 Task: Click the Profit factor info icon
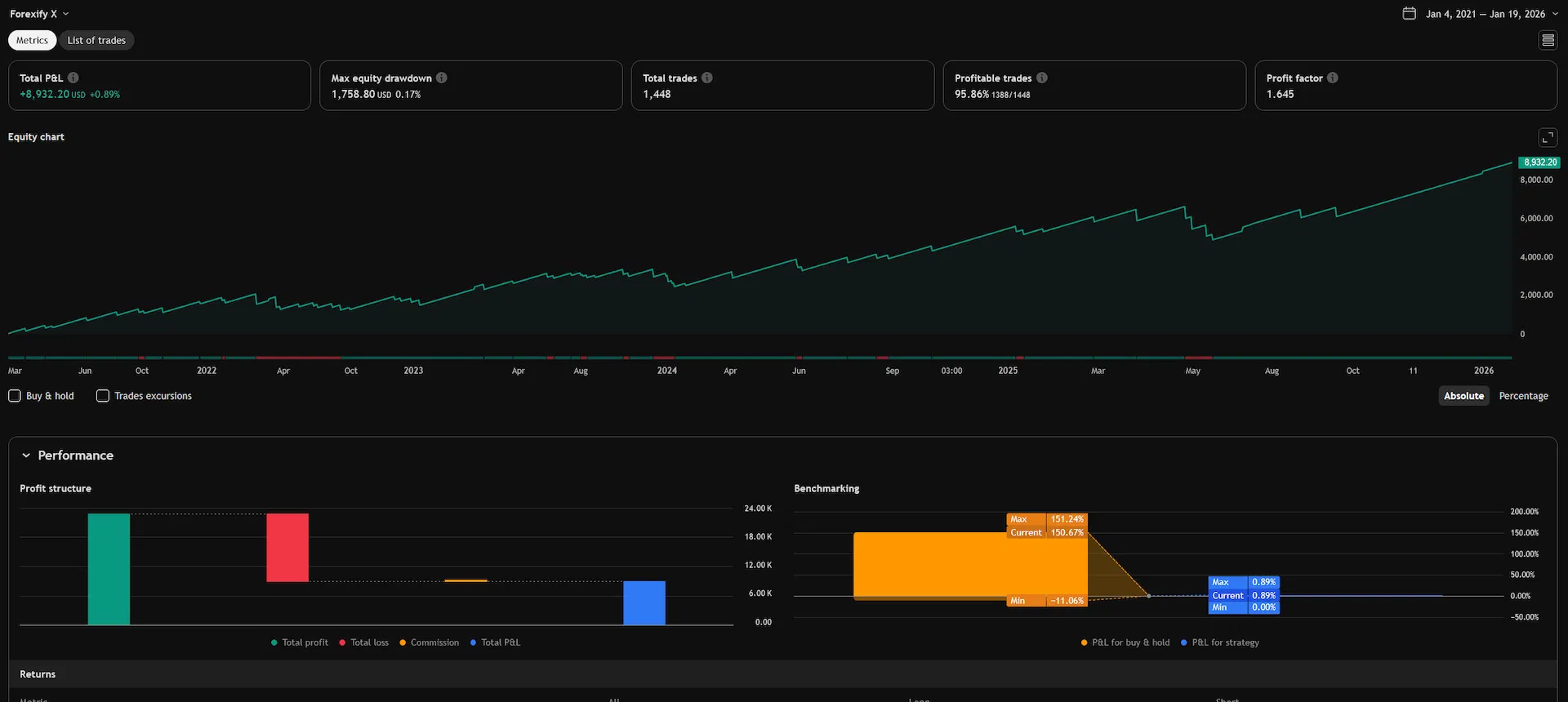coord(1333,78)
